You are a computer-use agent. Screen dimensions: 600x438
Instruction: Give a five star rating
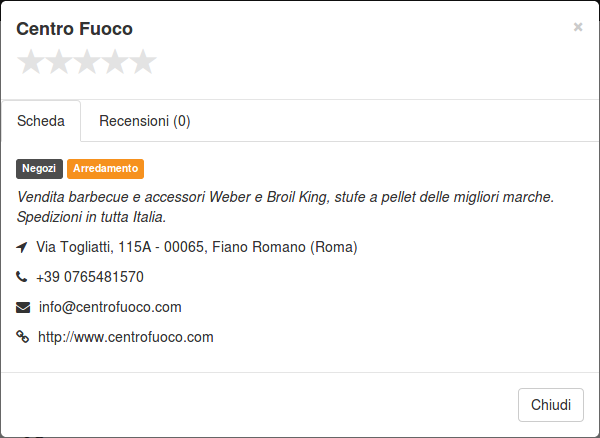(143, 62)
